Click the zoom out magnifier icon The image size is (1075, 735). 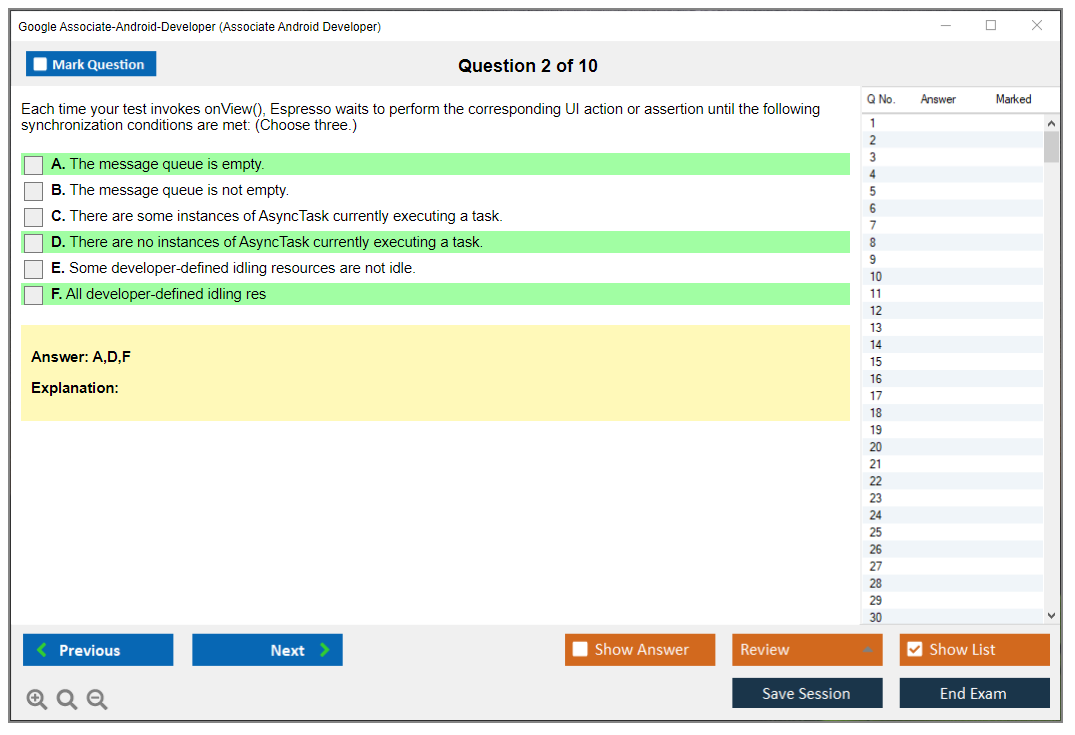click(97, 700)
